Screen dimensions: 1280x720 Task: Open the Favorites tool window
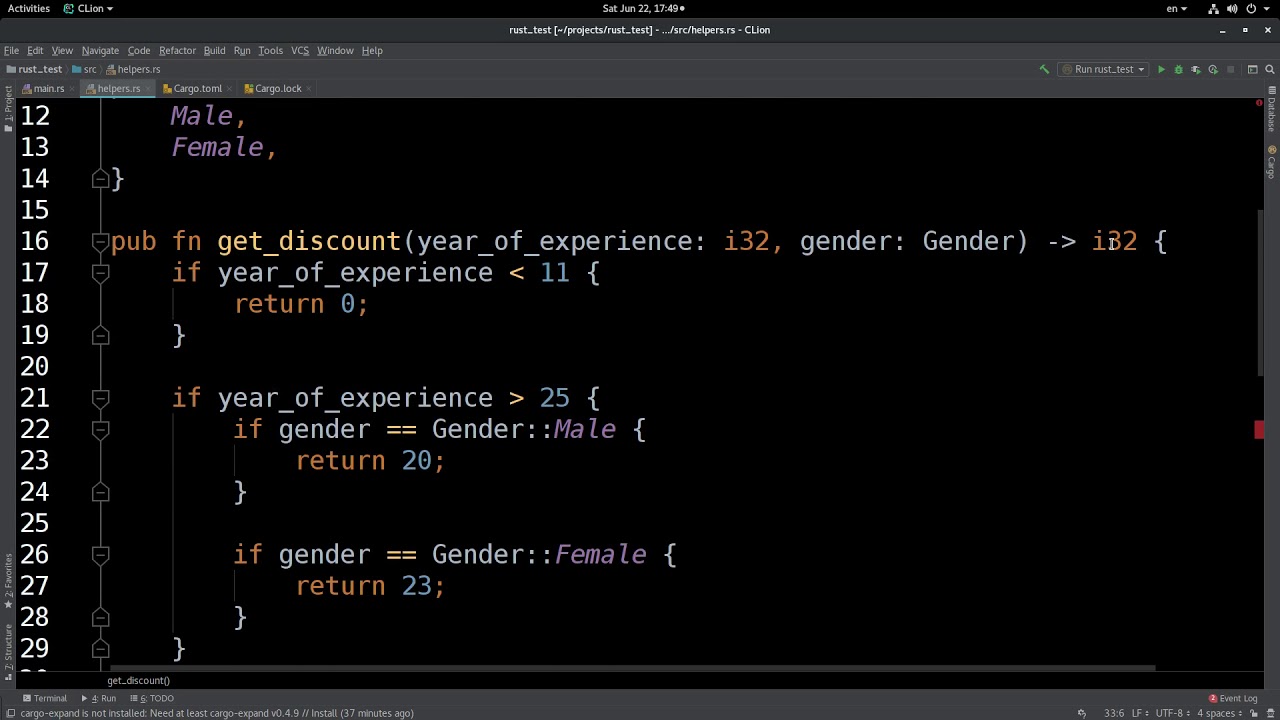pos(8,581)
